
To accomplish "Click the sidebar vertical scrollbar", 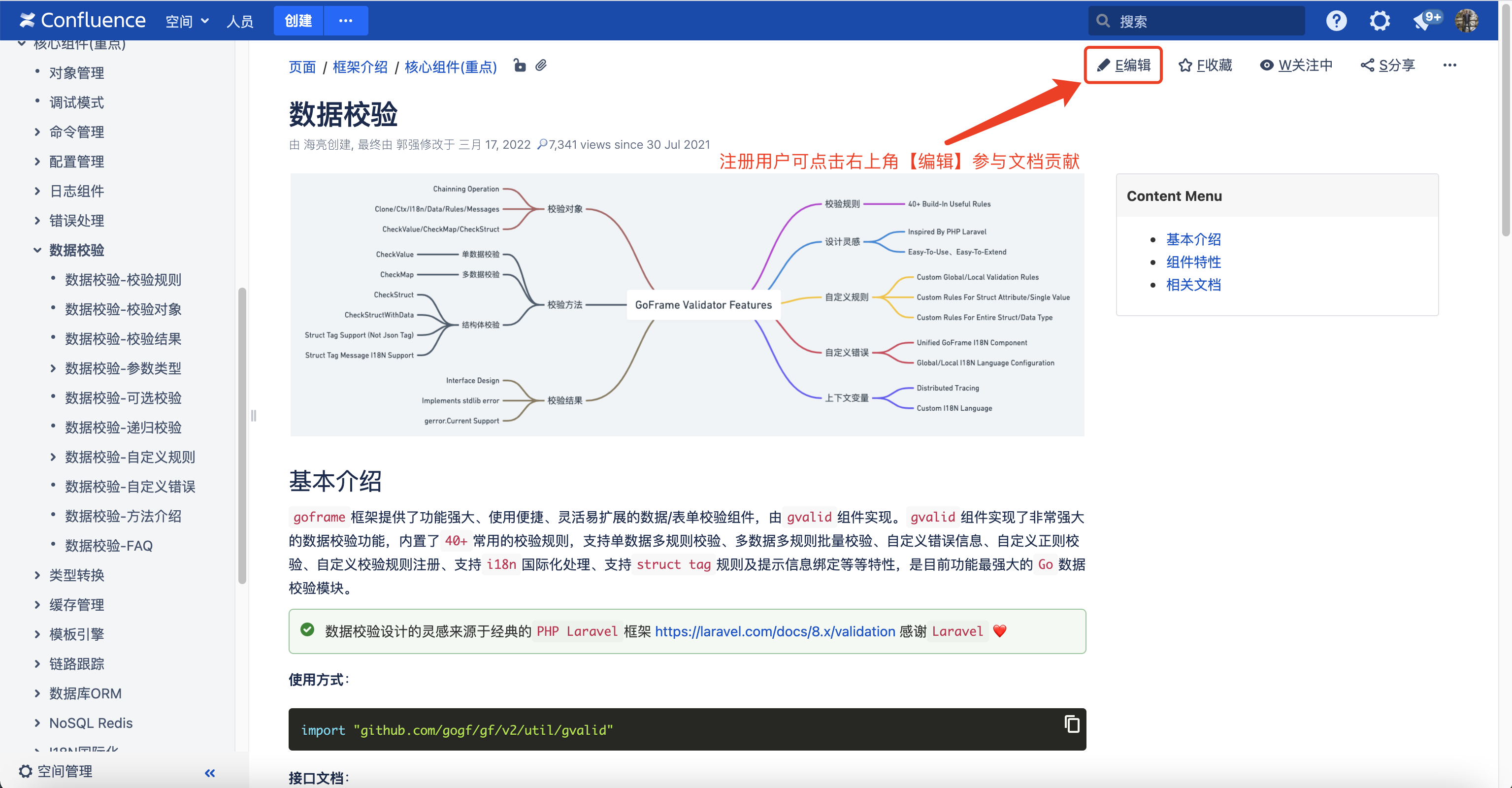I will click(x=242, y=434).
